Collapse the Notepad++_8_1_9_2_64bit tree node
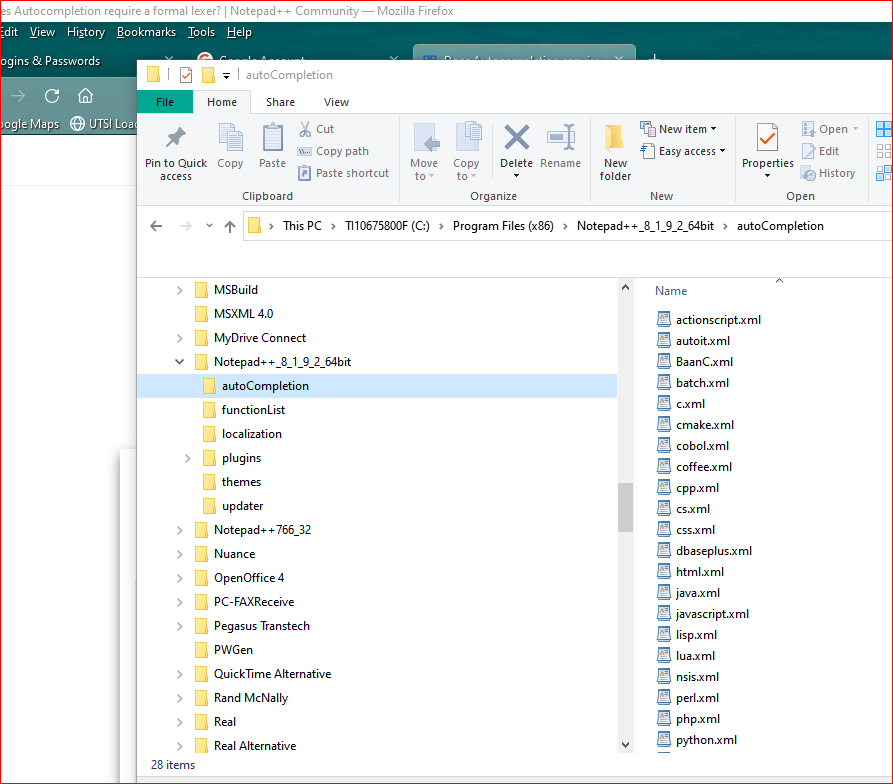The height and width of the screenshot is (784, 893). point(179,362)
